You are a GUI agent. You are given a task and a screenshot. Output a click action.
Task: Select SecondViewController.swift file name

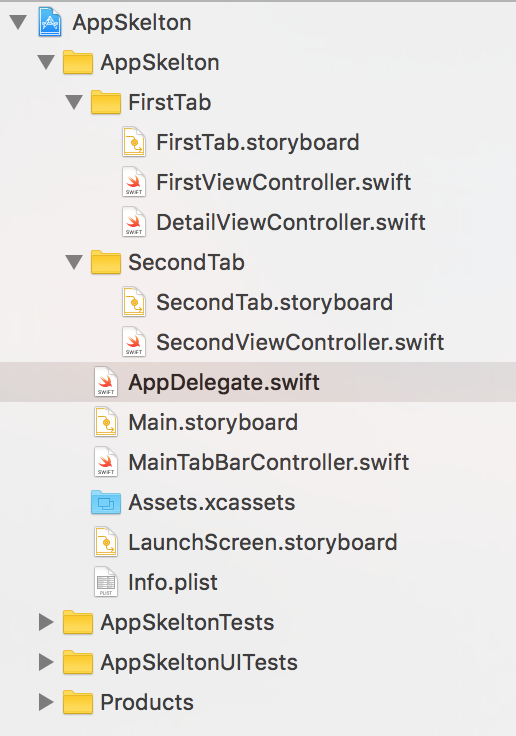(x=300, y=342)
